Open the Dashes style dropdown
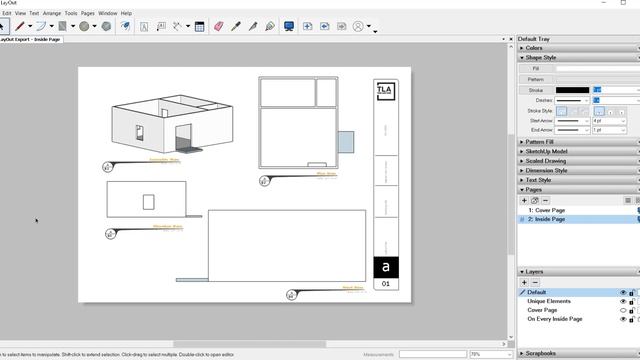 [x=572, y=100]
